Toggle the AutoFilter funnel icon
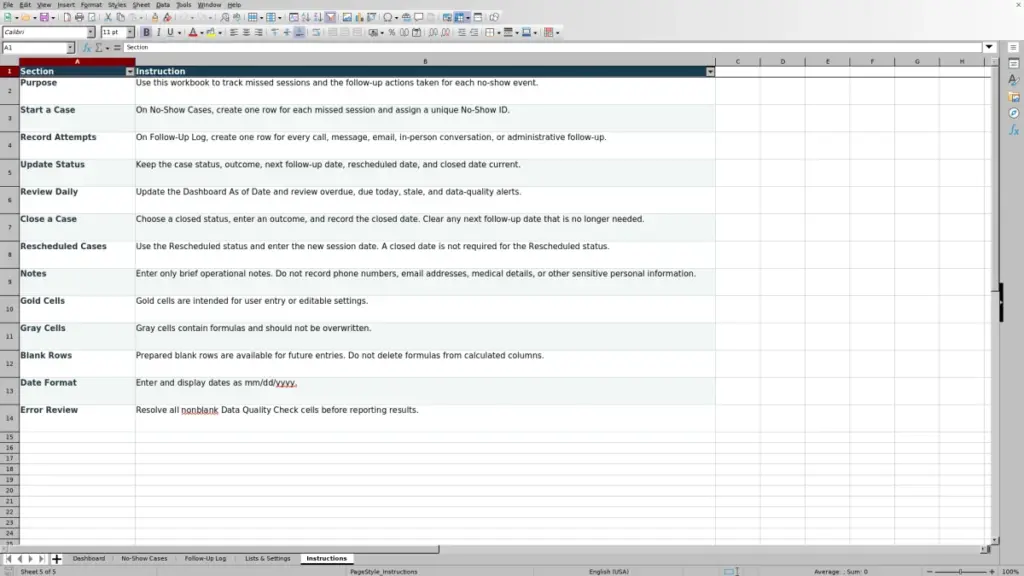This screenshot has height=576, width=1024. click(x=330, y=18)
